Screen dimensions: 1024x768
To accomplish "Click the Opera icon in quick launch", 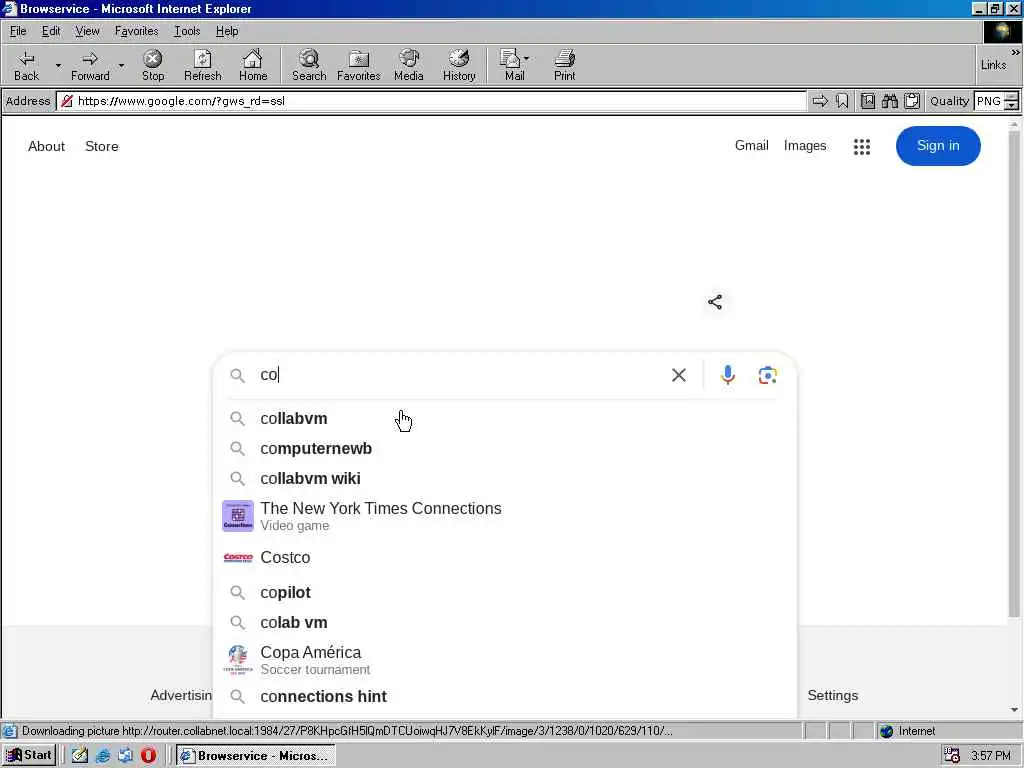I will (148, 756).
